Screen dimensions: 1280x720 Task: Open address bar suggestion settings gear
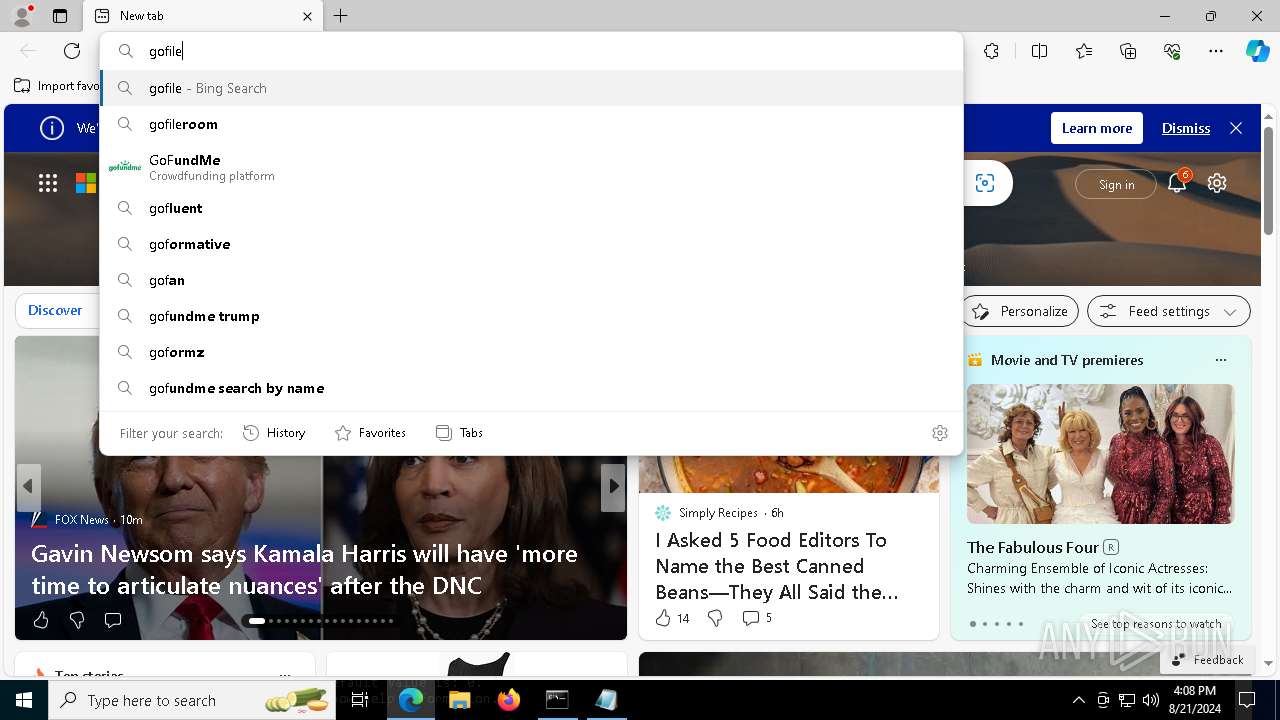coord(940,433)
